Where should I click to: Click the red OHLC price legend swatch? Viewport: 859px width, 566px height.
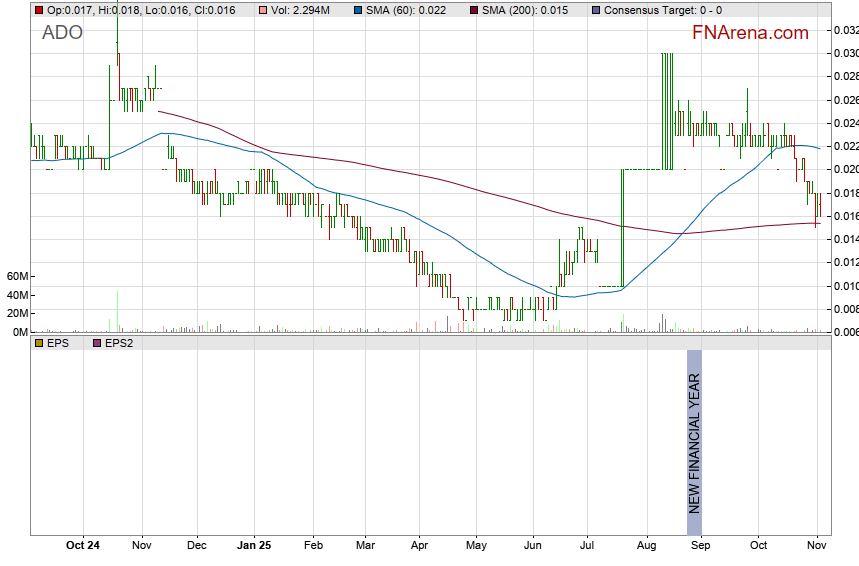(x=39, y=9)
